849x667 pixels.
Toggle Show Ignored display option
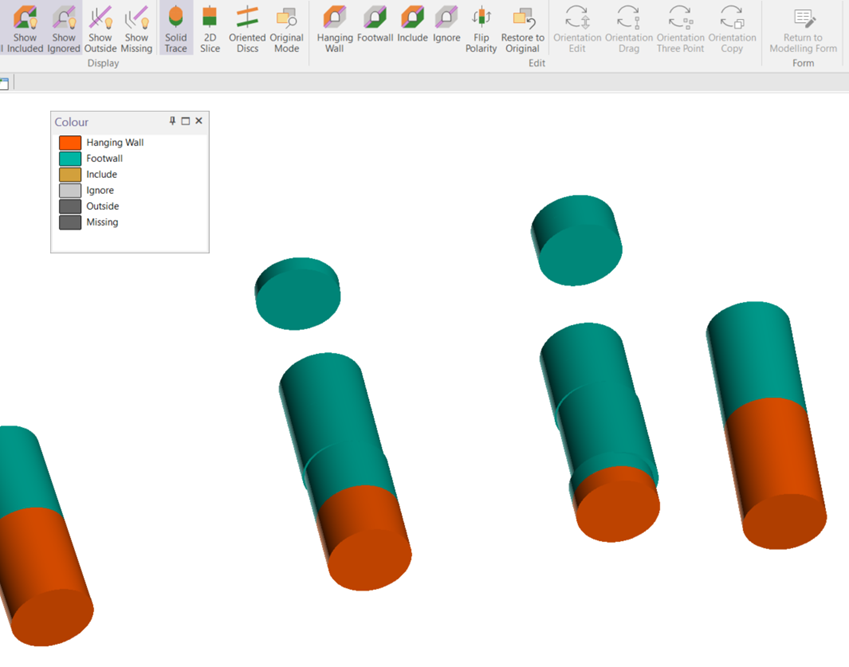point(63,28)
